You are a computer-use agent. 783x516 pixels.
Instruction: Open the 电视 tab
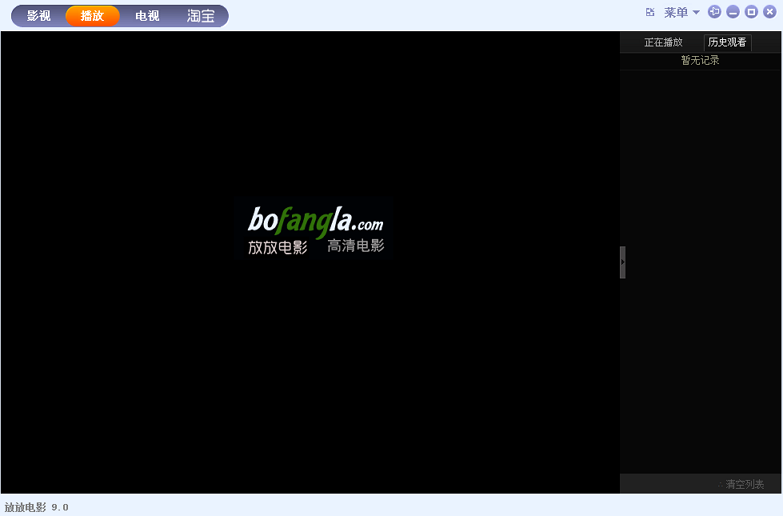coord(147,16)
